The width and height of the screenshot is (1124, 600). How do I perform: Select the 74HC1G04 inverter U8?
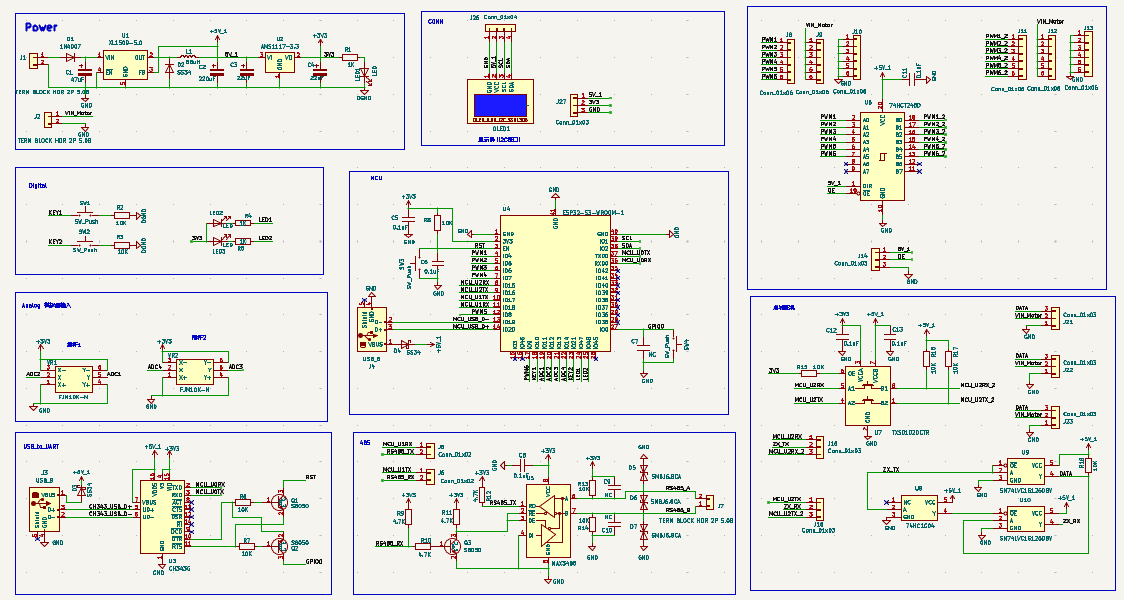click(x=919, y=507)
